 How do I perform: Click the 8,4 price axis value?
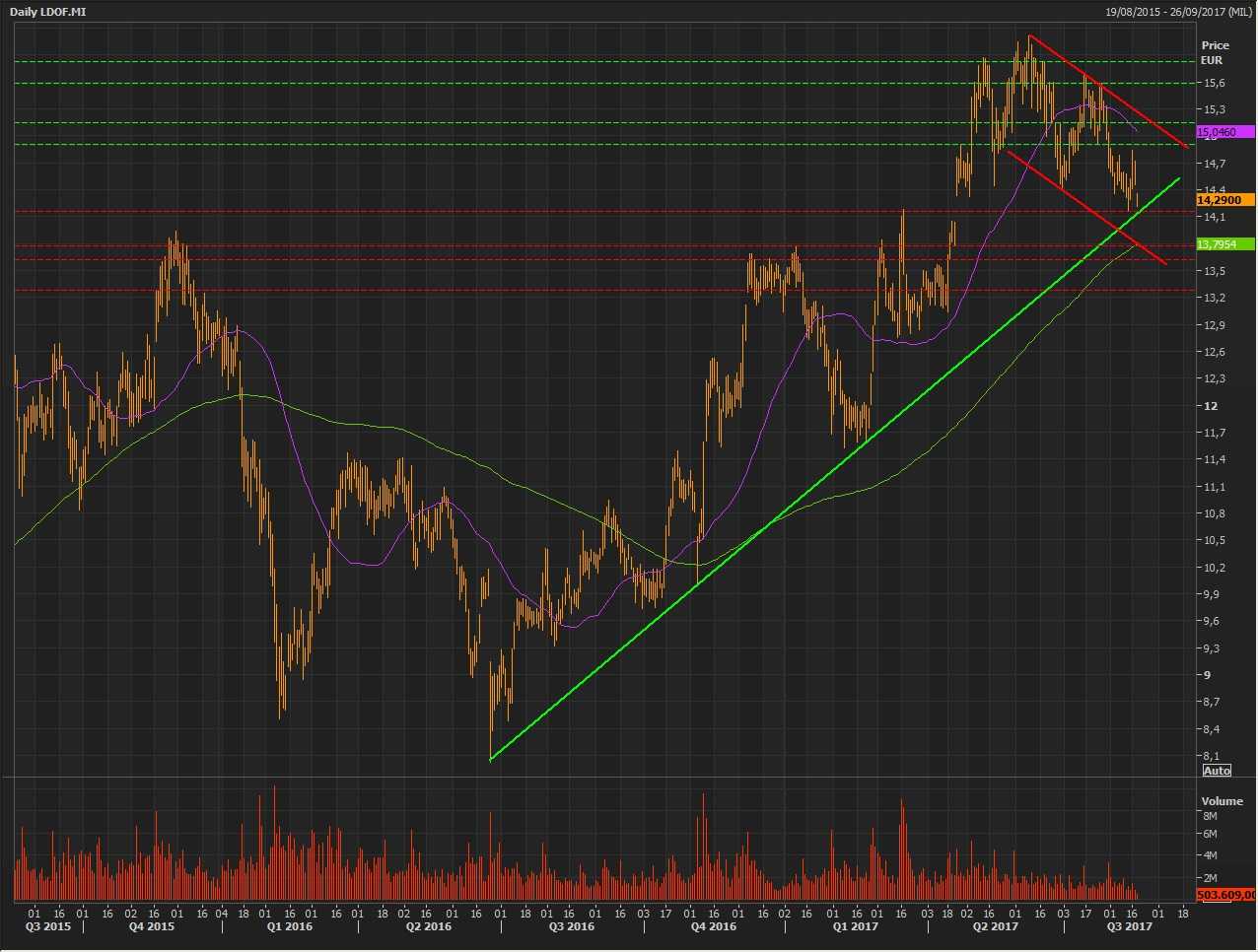pos(1211,729)
